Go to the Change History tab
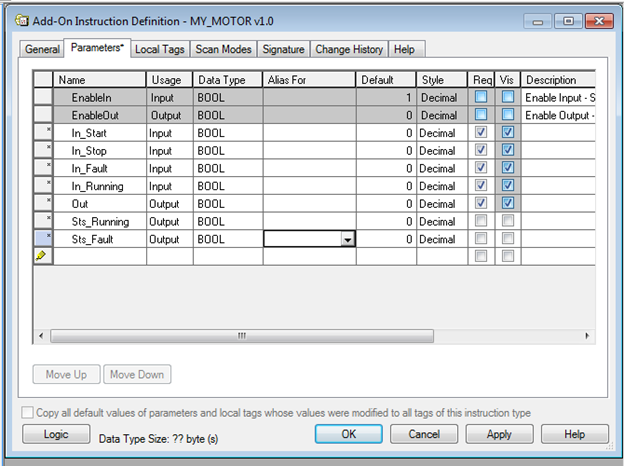This screenshot has height=466, width=624. click(349, 49)
